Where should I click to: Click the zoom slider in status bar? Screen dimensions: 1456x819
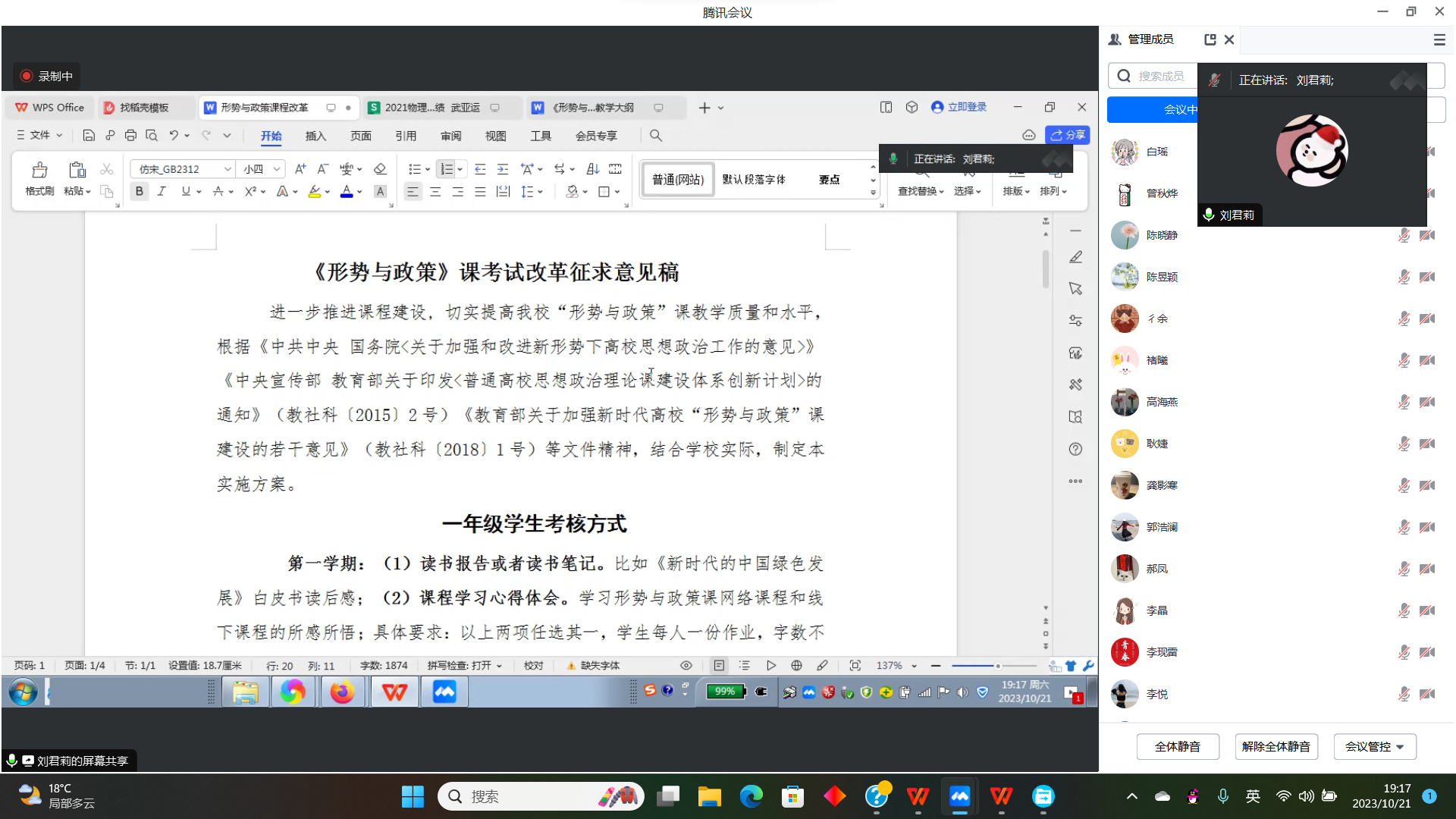coord(997,666)
